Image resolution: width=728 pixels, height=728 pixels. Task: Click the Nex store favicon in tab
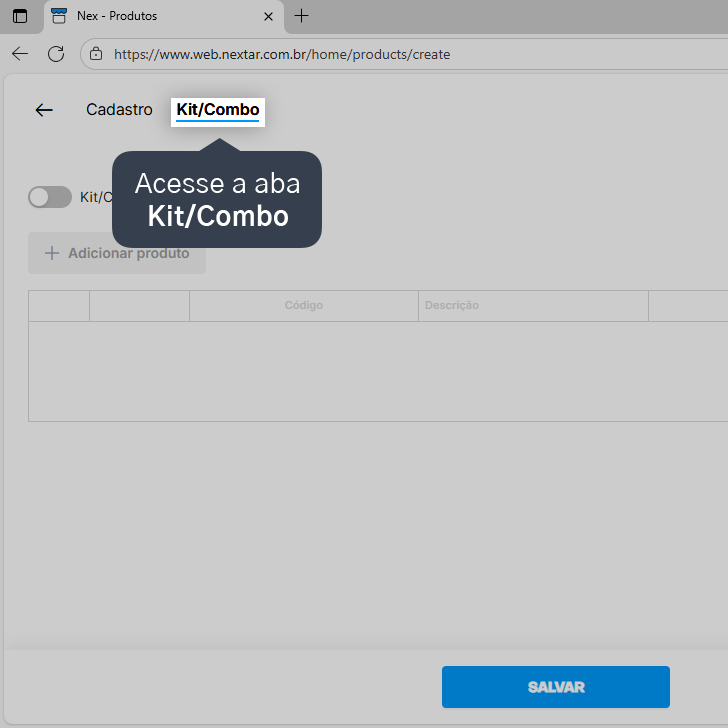(59, 16)
